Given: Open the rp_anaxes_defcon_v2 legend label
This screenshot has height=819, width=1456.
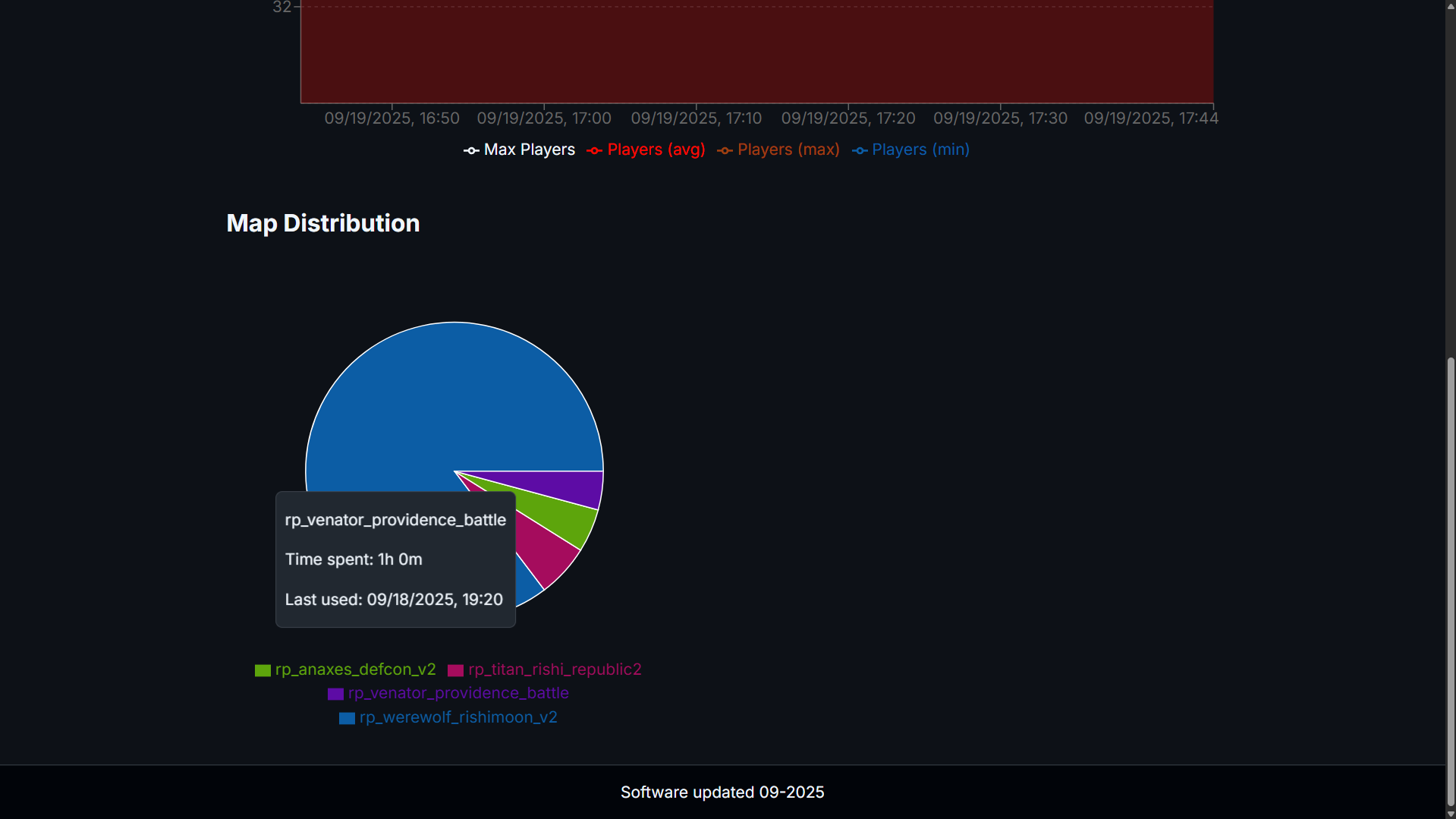Looking at the screenshot, I should pos(354,670).
